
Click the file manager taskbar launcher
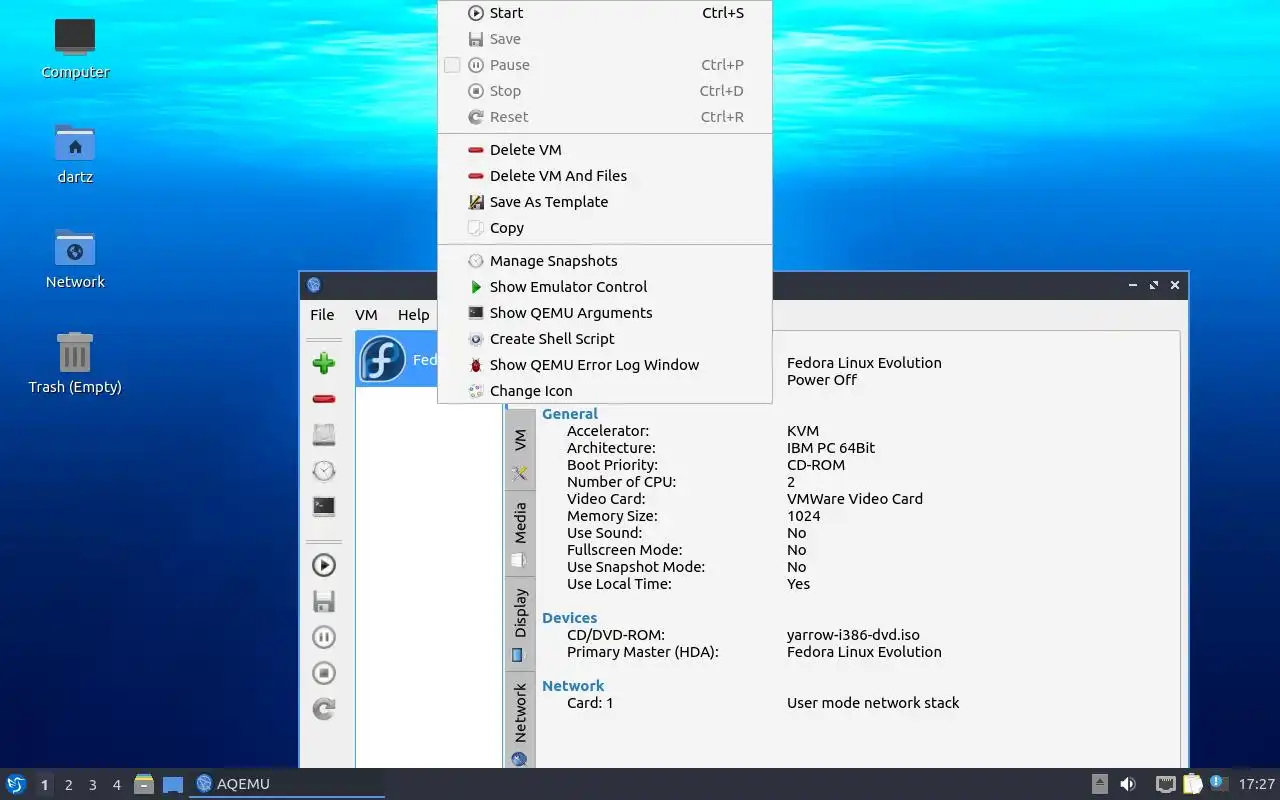[x=144, y=784]
